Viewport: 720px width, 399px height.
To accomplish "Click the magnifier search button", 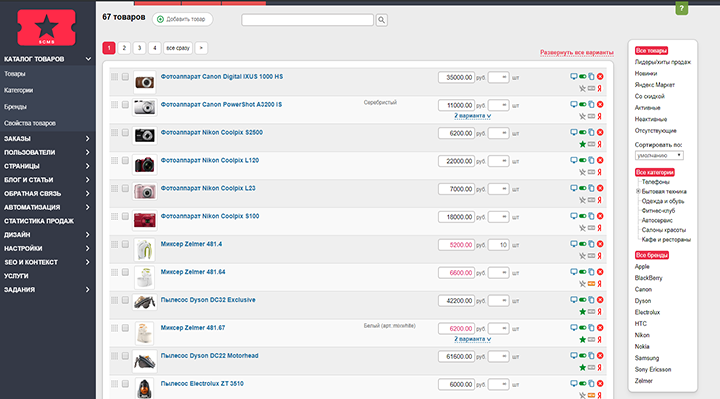I will 382,20.
